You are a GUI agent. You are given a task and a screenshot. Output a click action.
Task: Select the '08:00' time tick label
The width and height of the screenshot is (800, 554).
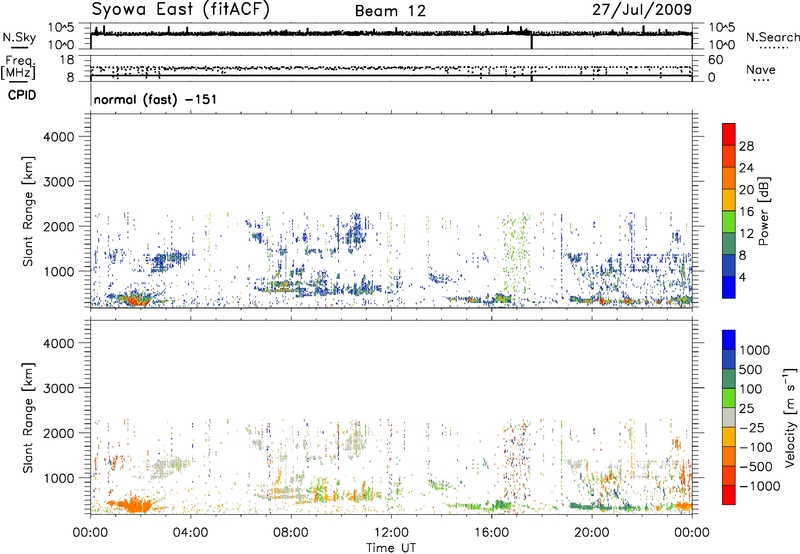tap(290, 533)
